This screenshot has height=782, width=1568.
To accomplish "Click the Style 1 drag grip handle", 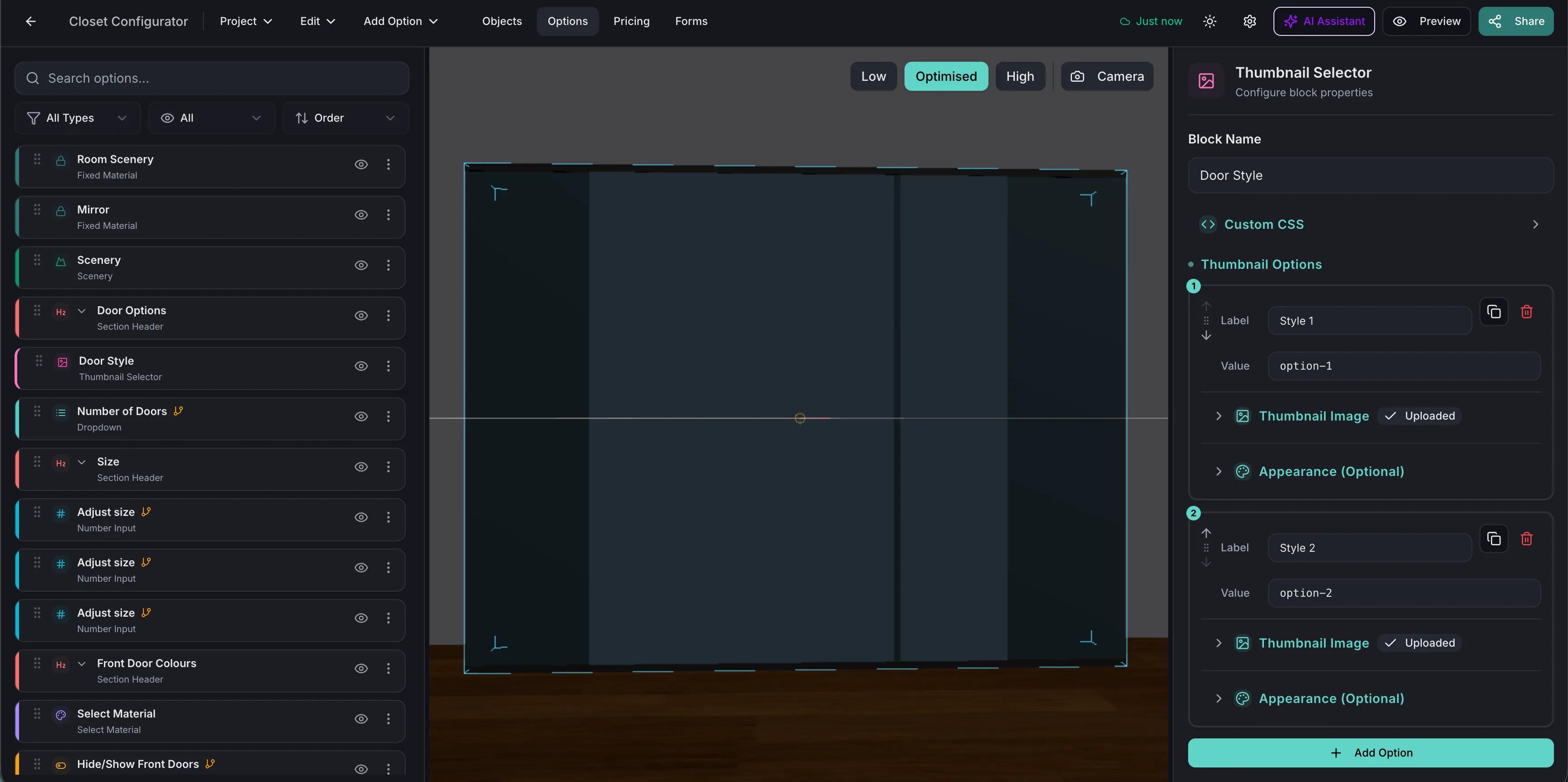I will [x=1206, y=320].
